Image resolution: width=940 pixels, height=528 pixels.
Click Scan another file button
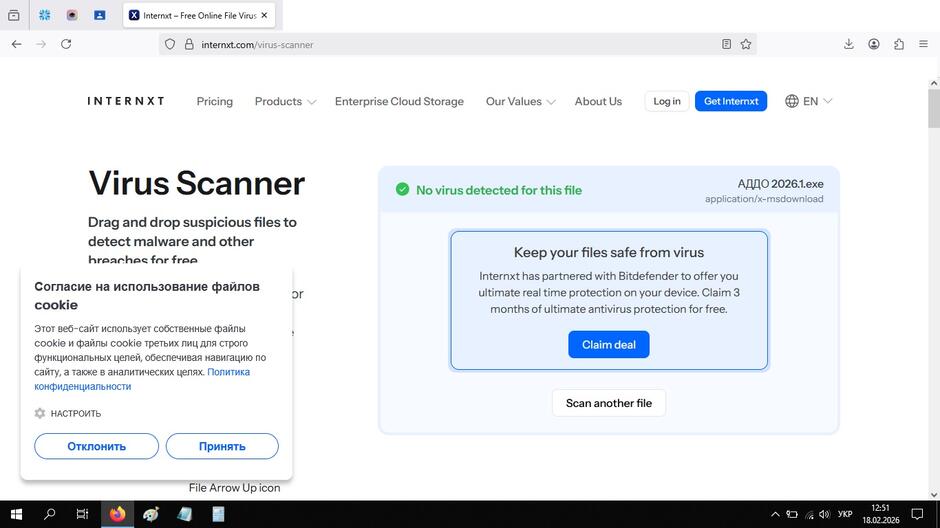[608, 403]
